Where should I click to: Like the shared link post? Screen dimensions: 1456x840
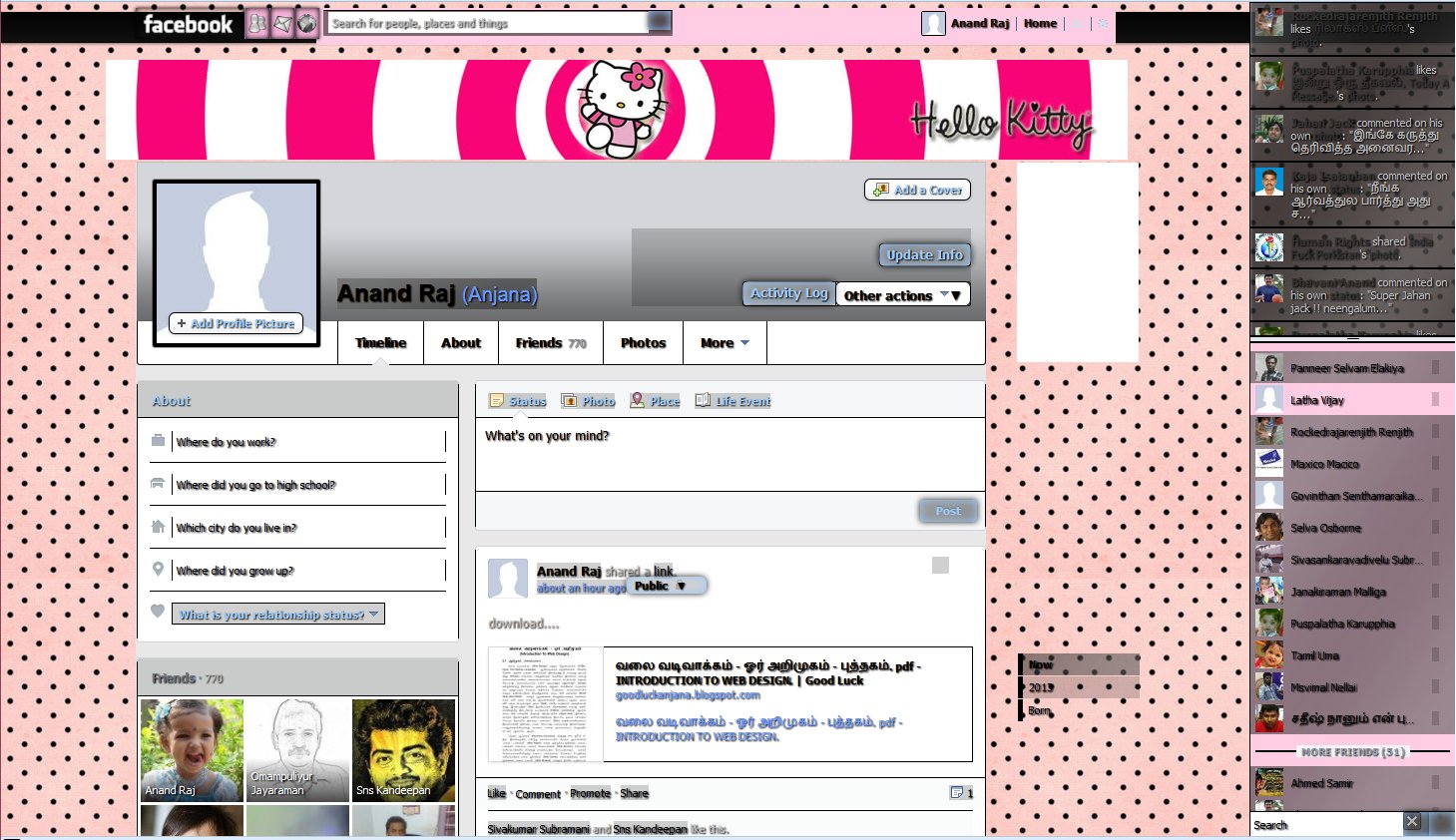[x=496, y=794]
